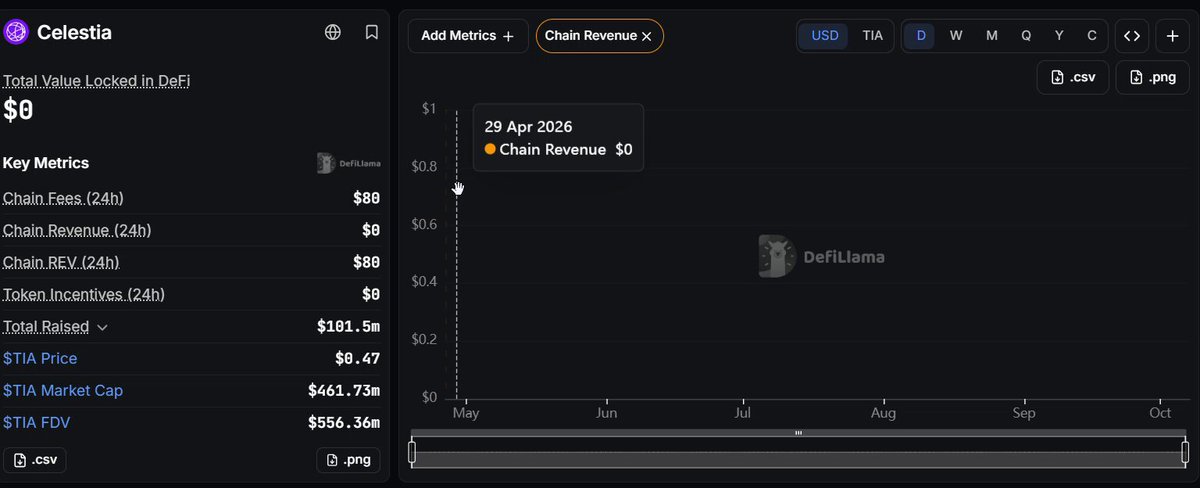The width and height of the screenshot is (1200, 488).
Task: Select the daily D interval
Action: pos(921,36)
